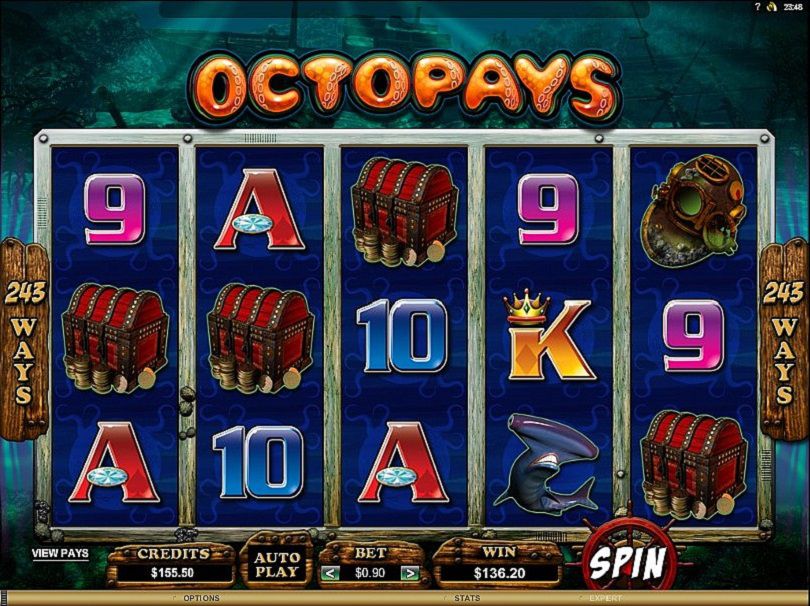Click the left 243 Ways wooden sign
The image size is (810, 606).
click(x=24, y=341)
